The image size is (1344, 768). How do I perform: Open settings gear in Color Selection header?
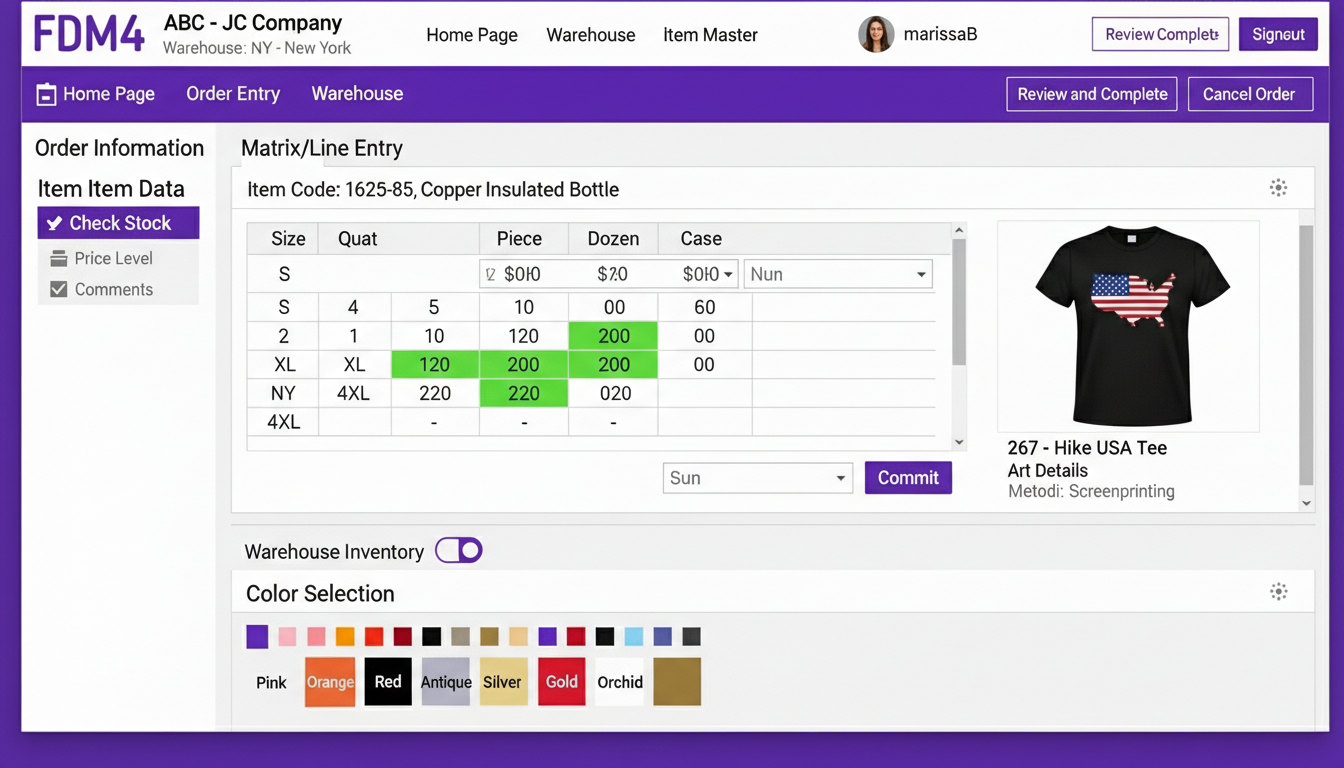1278,592
